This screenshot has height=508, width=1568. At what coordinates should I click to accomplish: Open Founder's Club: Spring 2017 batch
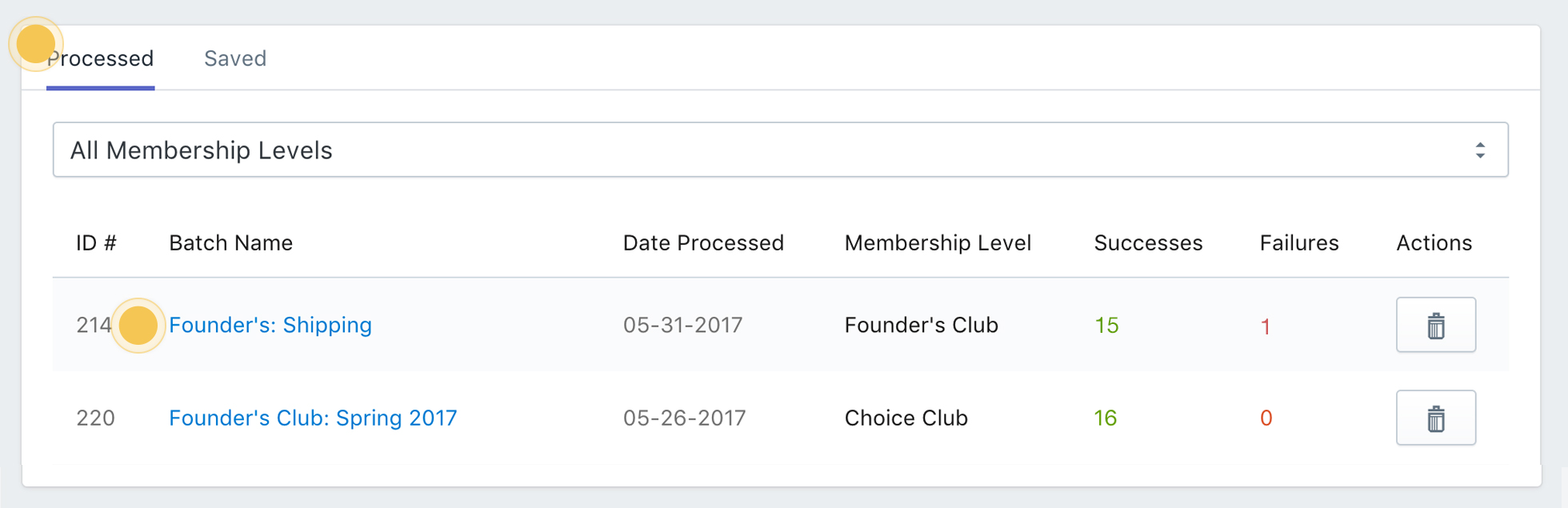(313, 418)
